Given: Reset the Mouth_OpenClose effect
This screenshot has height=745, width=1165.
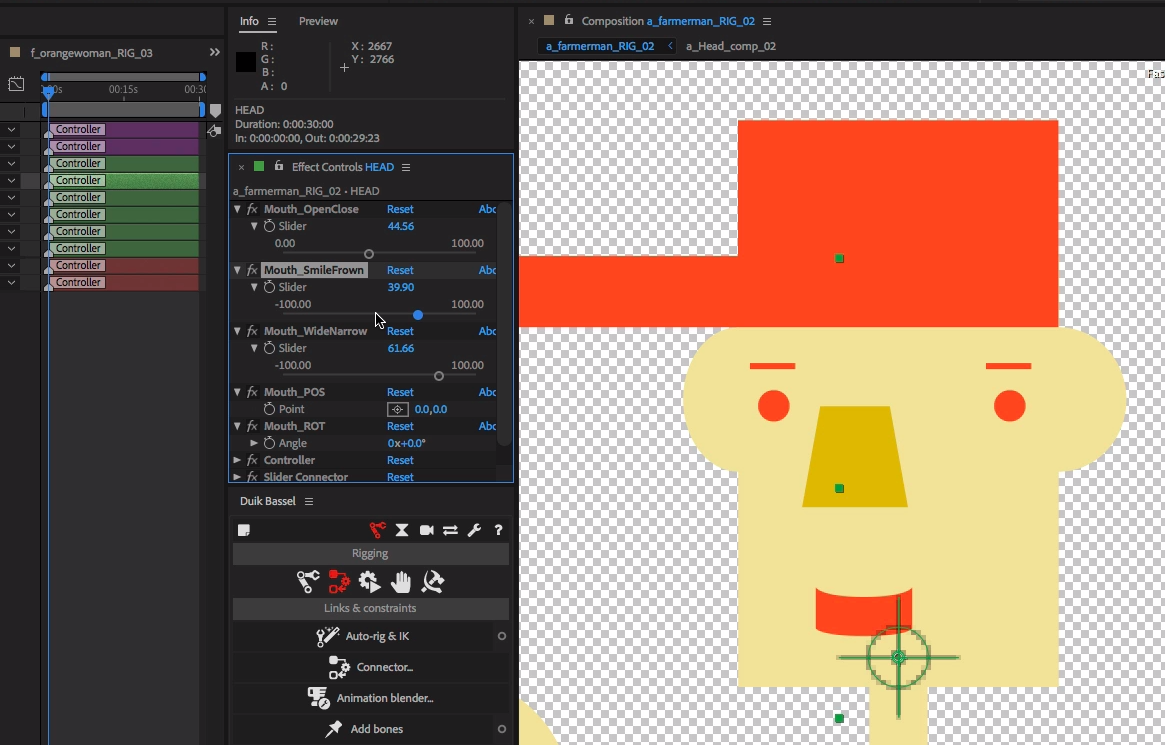Looking at the screenshot, I should (x=400, y=209).
